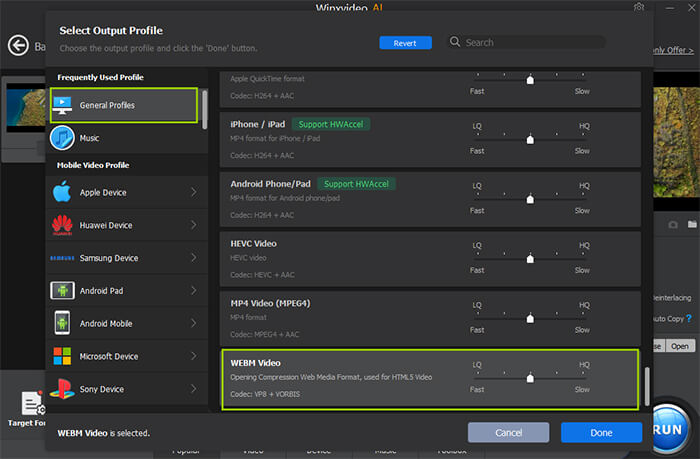Click the Apple QuickTime format quality slider handle
This screenshot has width=700, height=459.
coord(530,79)
